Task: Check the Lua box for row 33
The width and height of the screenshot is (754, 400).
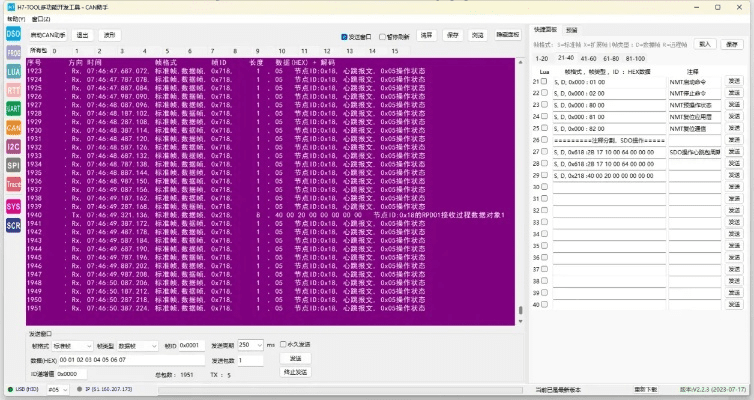Action: pyautogui.click(x=544, y=222)
